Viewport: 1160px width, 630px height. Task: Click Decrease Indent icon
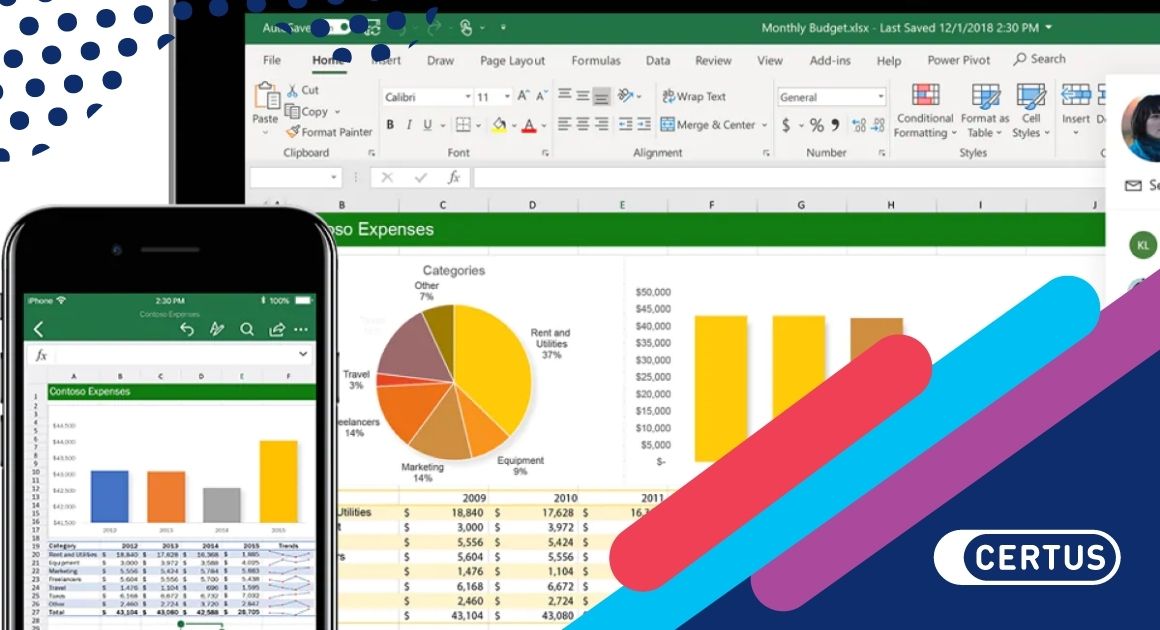pos(625,124)
